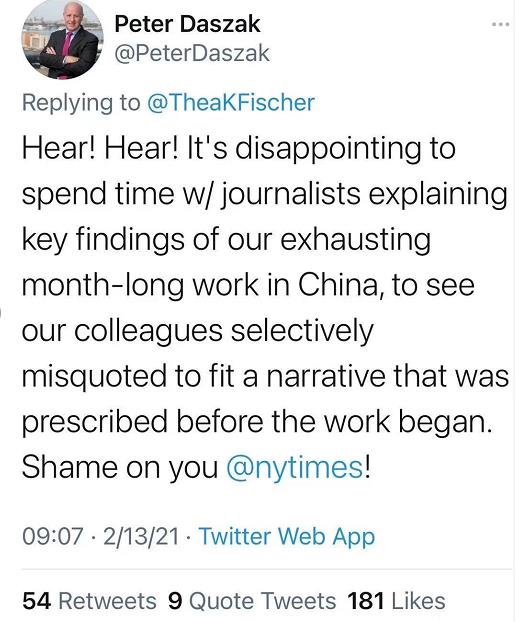This screenshot has height=622, width=515.
Task: View the 54 Retweets list
Action: (x=89, y=601)
